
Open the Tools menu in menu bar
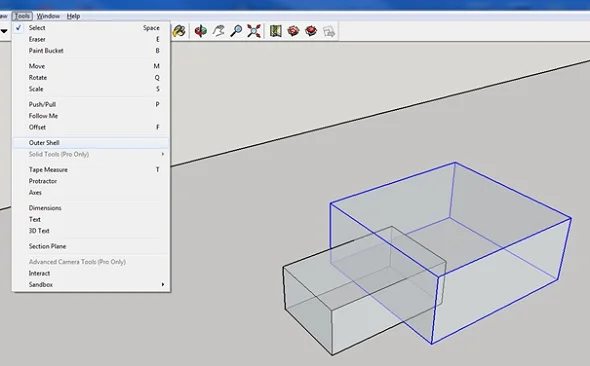click(x=22, y=16)
